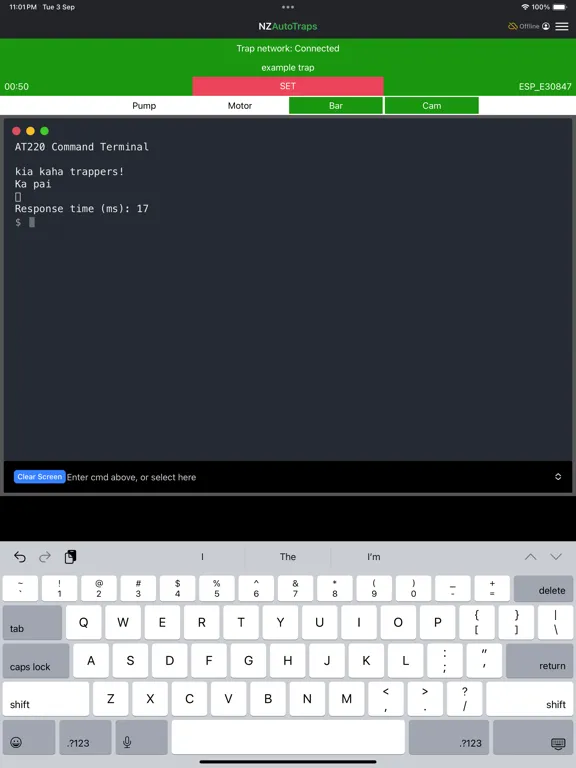Select the Motor tab
Viewport: 576px width, 768px height.
pos(240,105)
